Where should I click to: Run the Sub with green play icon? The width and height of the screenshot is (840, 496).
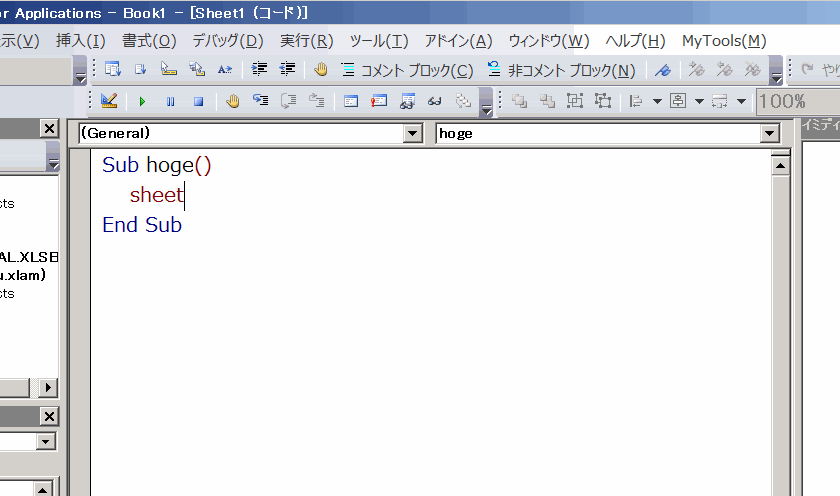(x=142, y=101)
